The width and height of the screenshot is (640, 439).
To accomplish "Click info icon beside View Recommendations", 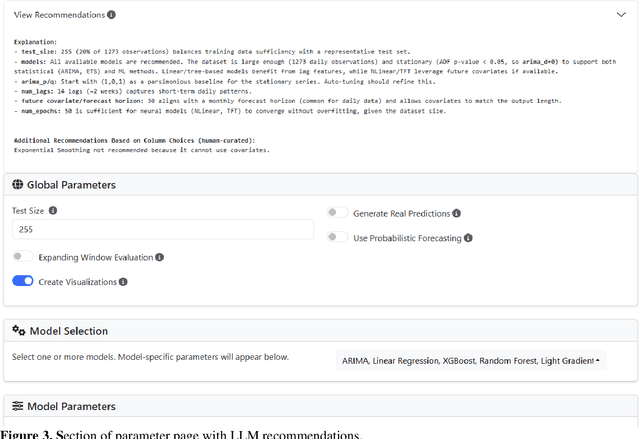I will point(112,16).
